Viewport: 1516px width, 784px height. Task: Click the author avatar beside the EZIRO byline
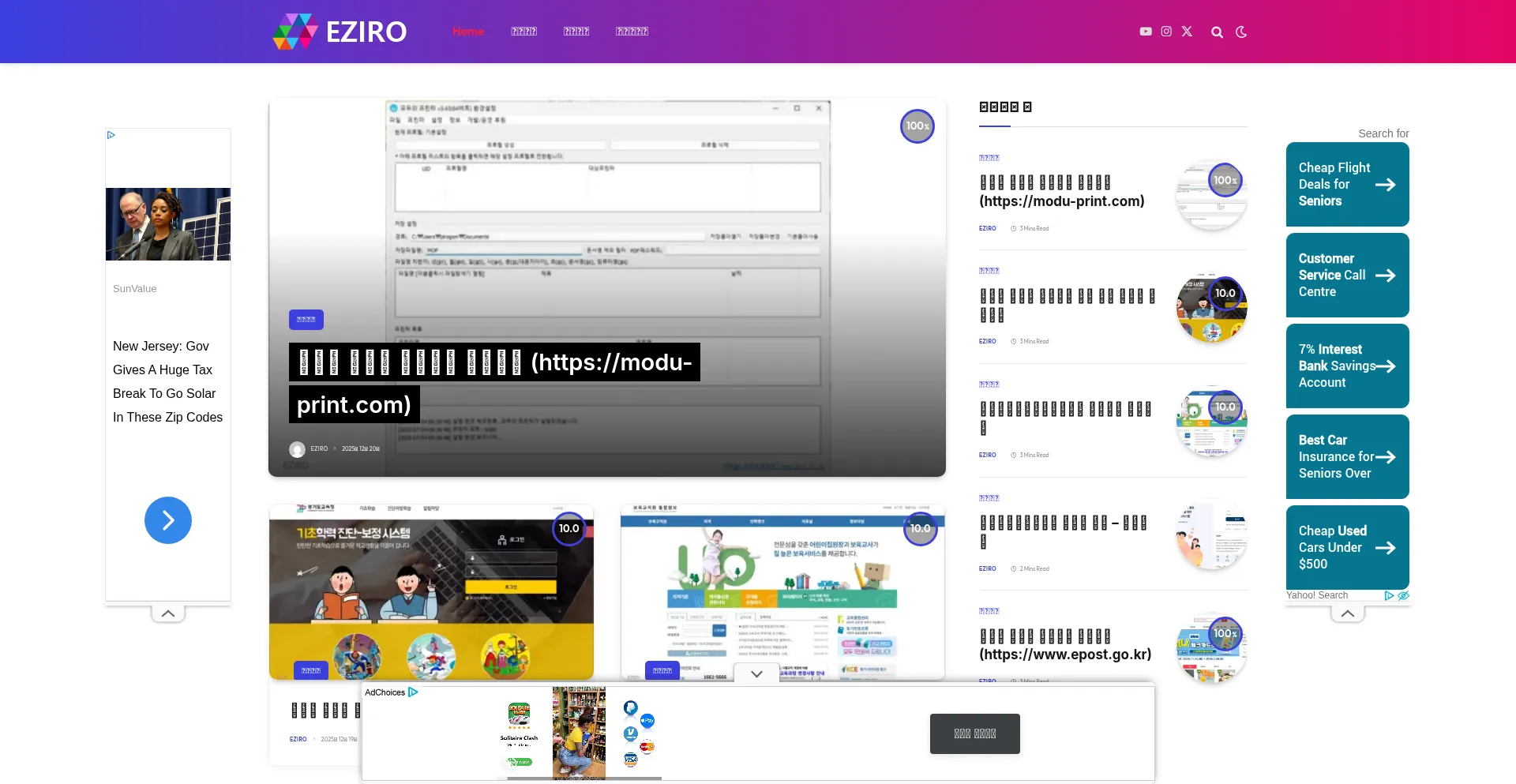coord(298,448)
